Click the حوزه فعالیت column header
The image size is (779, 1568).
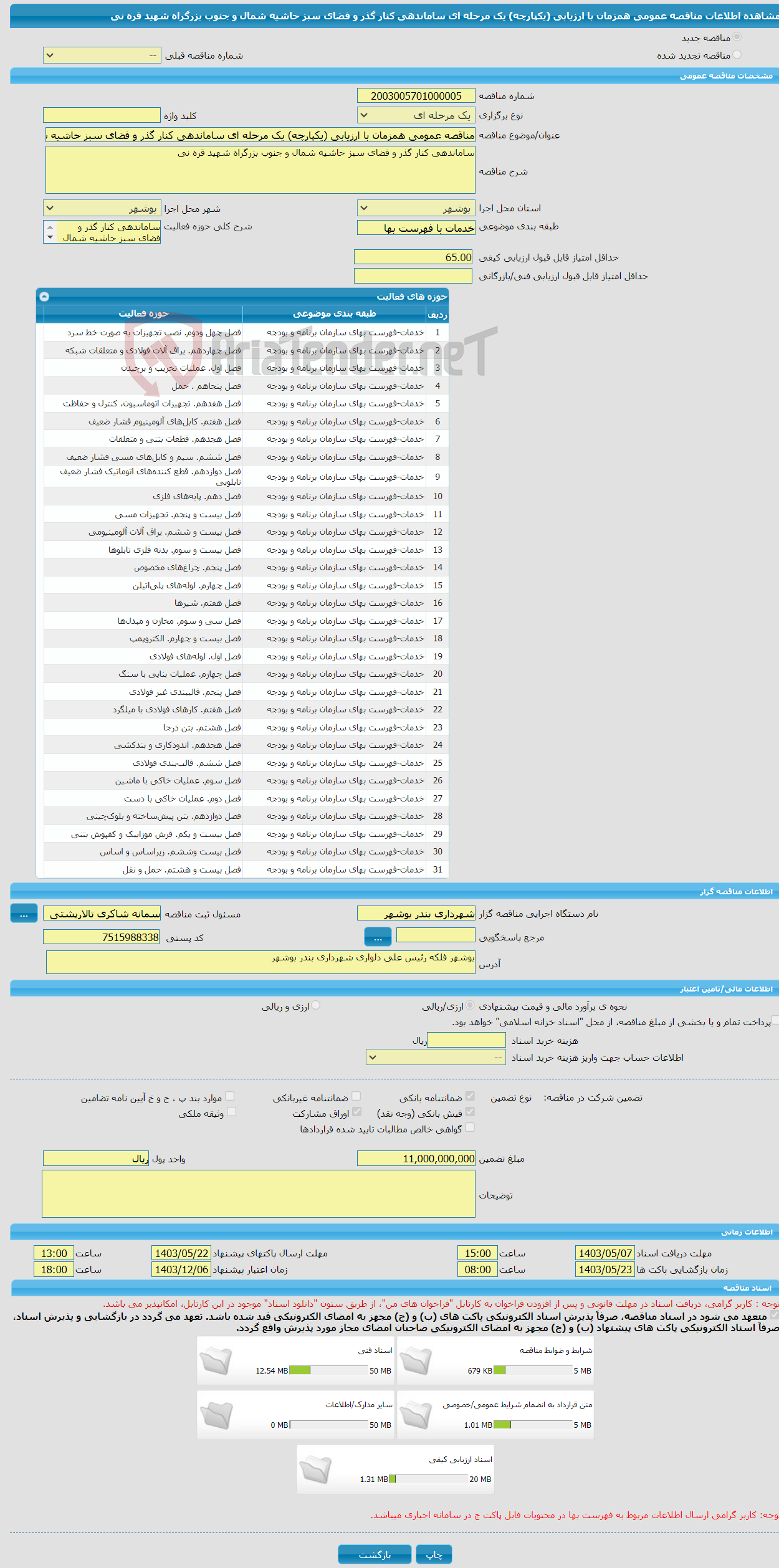coord(143,313)
